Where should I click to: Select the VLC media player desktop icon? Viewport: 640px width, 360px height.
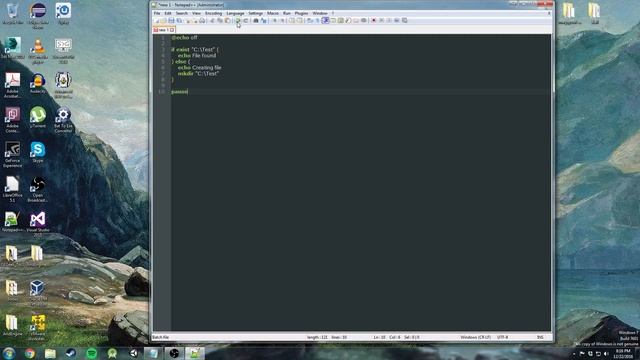(38, 51)
